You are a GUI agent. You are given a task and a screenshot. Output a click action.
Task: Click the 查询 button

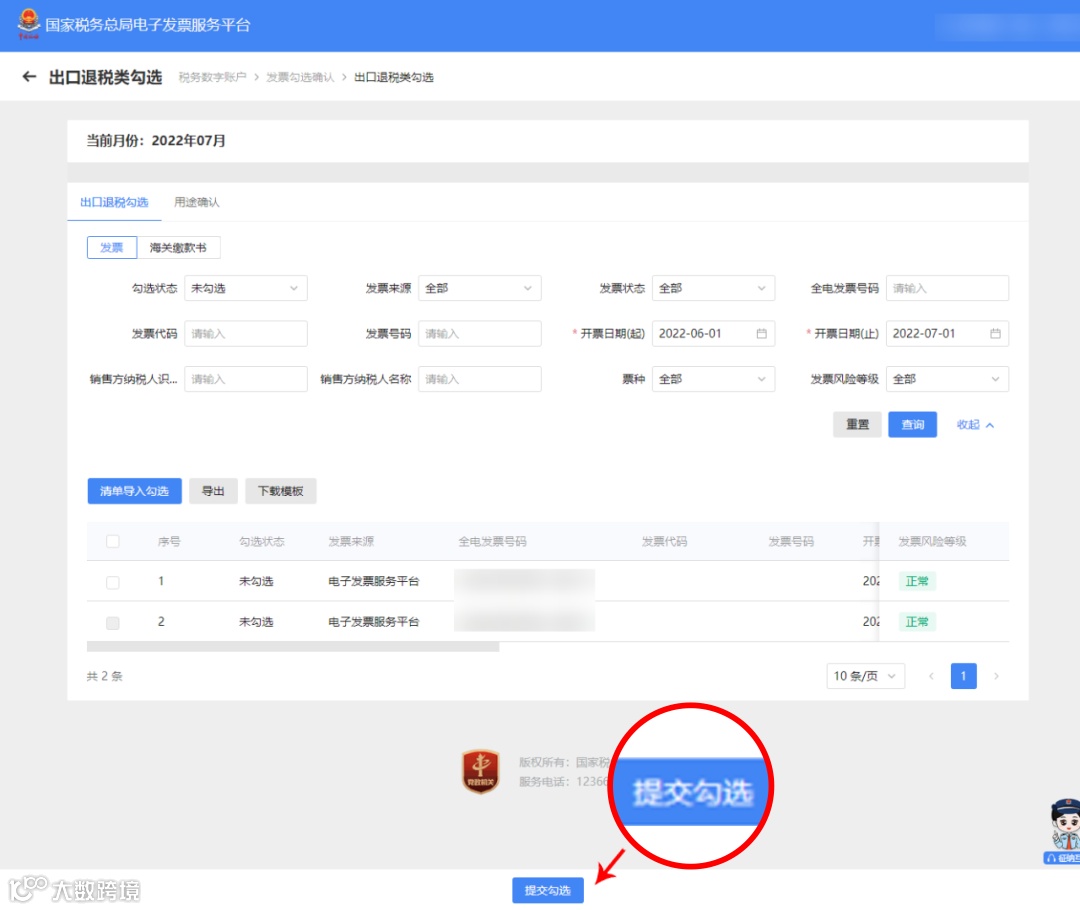pyautogui.click(x=912, y=424)
